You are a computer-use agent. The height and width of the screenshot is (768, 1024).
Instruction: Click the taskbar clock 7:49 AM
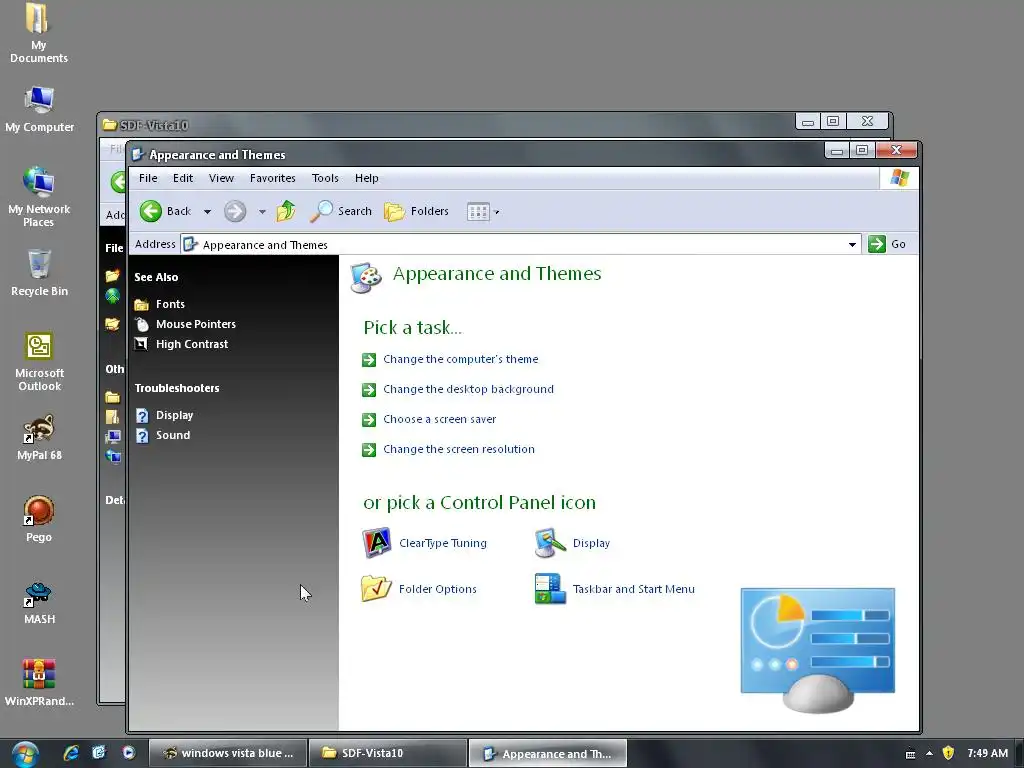pyautogui.click(x=987, y=753)
